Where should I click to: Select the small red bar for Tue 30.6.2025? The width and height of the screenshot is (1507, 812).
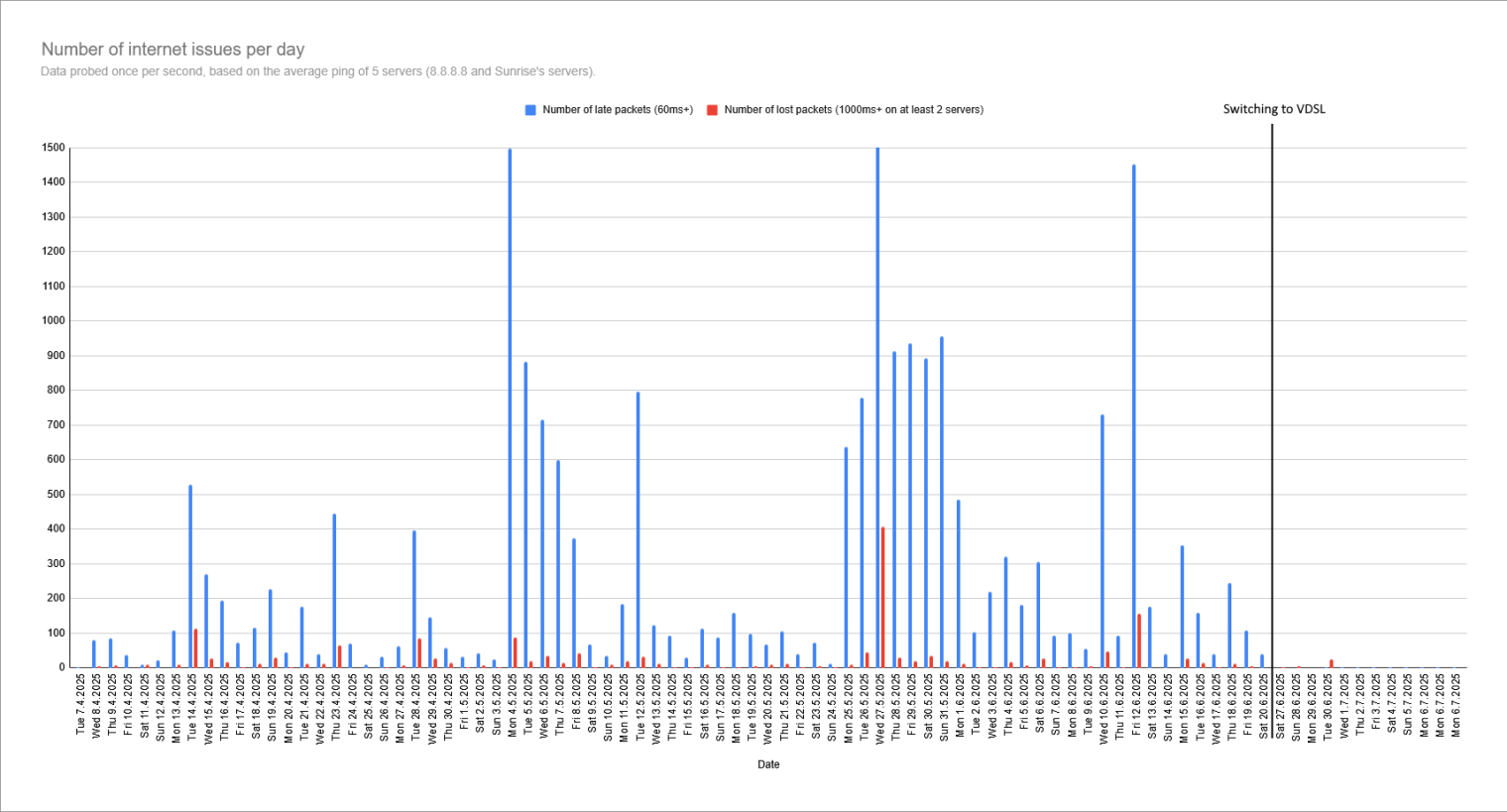click(1332, 663)
